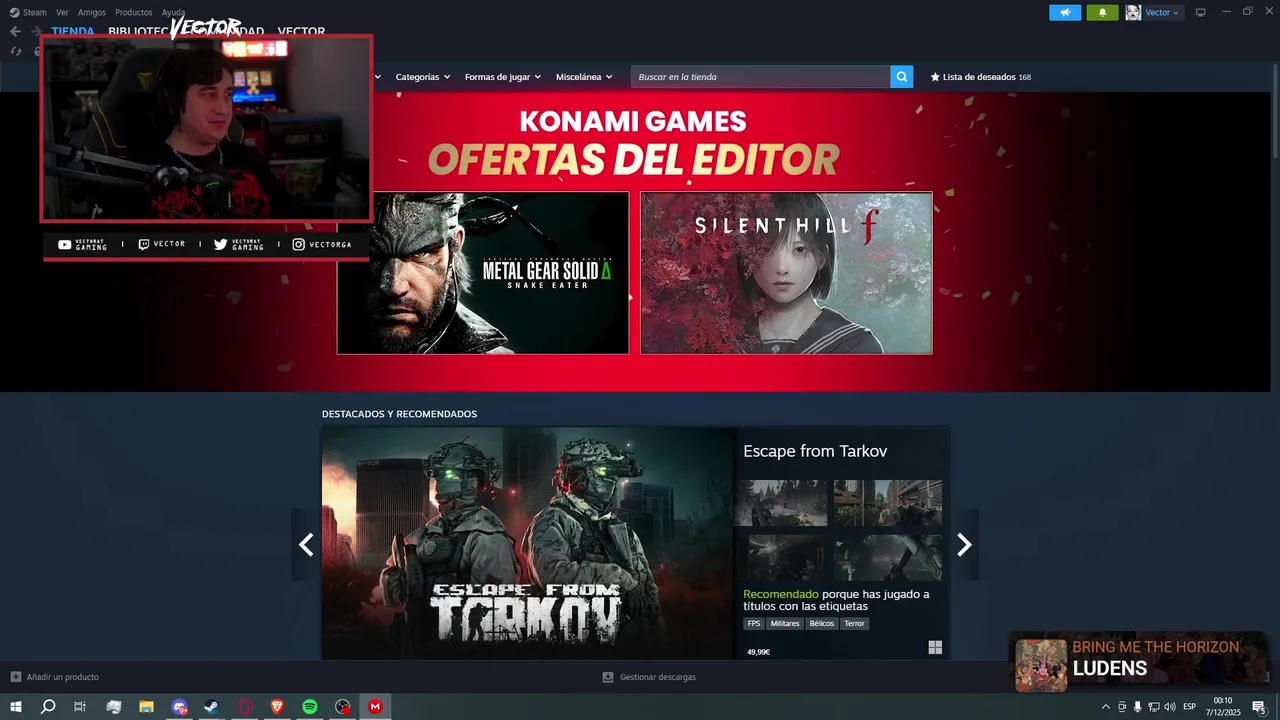
Task: Open Task View in the taskbar
Action: point(80,707)
